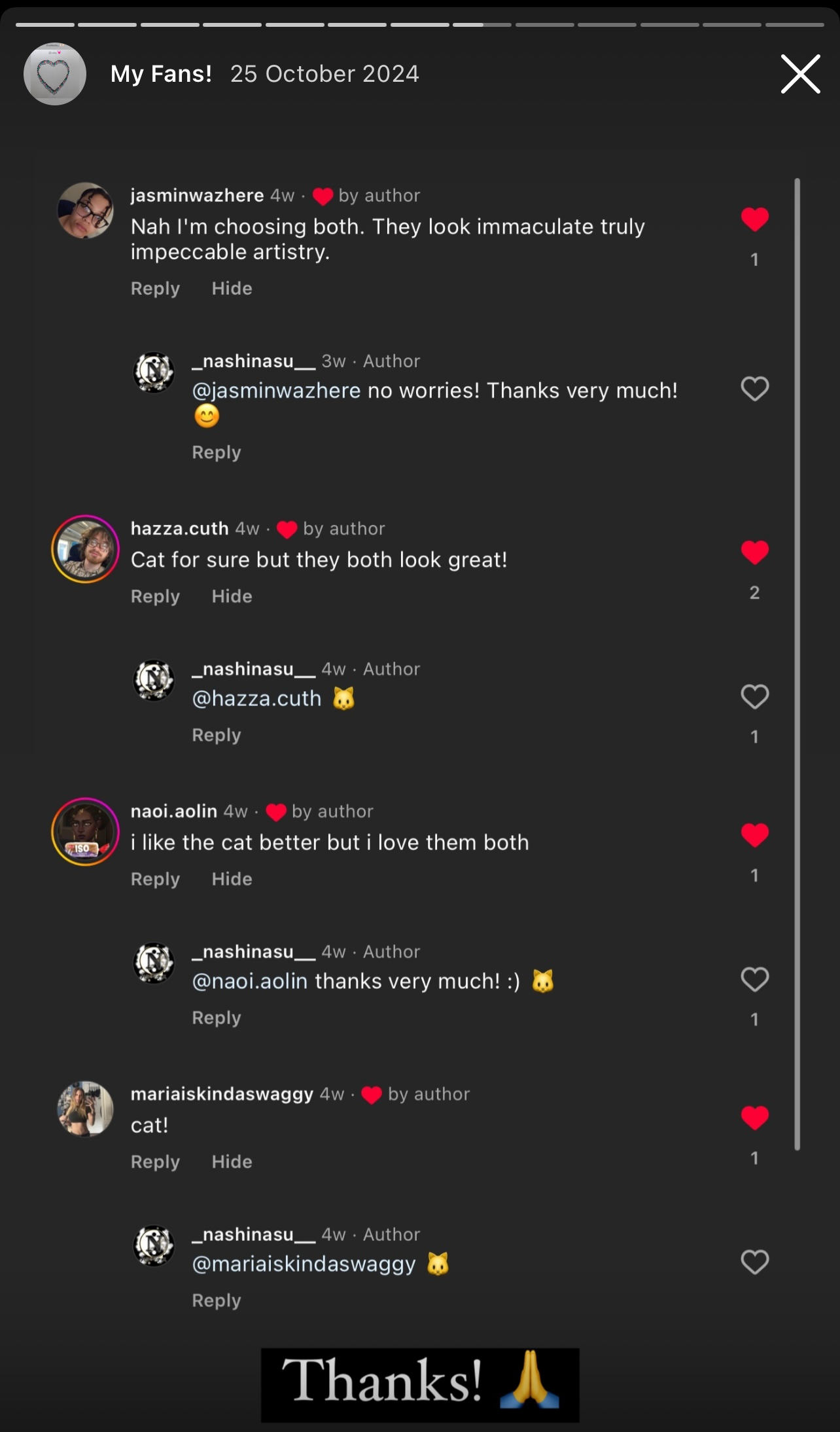Jump to the first story progress segment

click(45, 25)
